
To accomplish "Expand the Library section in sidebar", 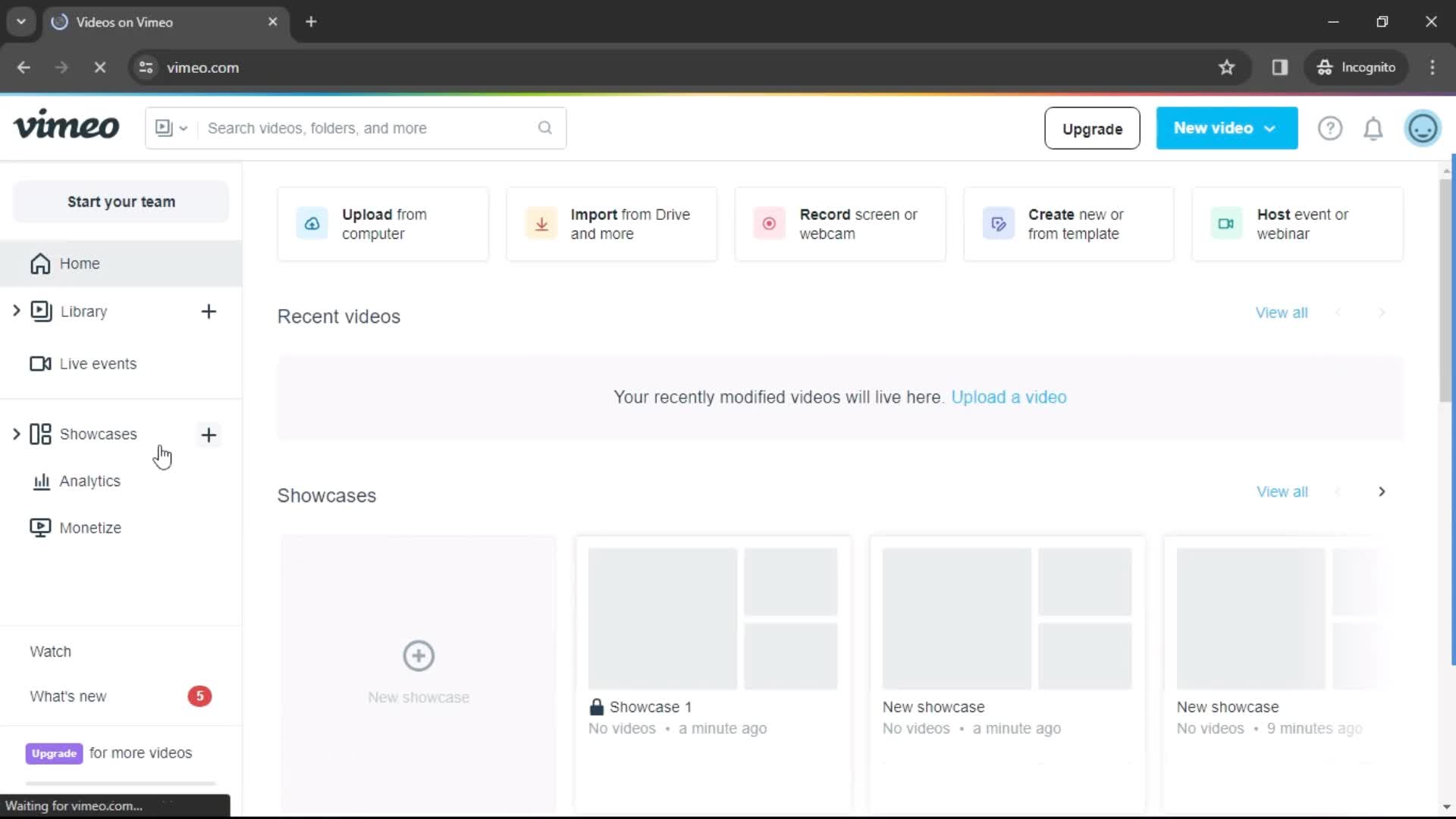I will pos(16,311).
